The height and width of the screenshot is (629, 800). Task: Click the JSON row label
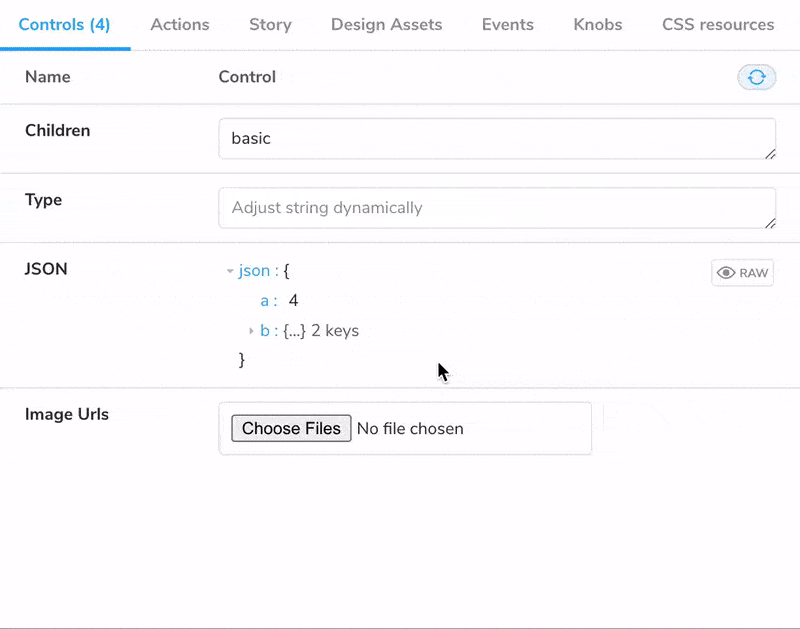(46, 269)
